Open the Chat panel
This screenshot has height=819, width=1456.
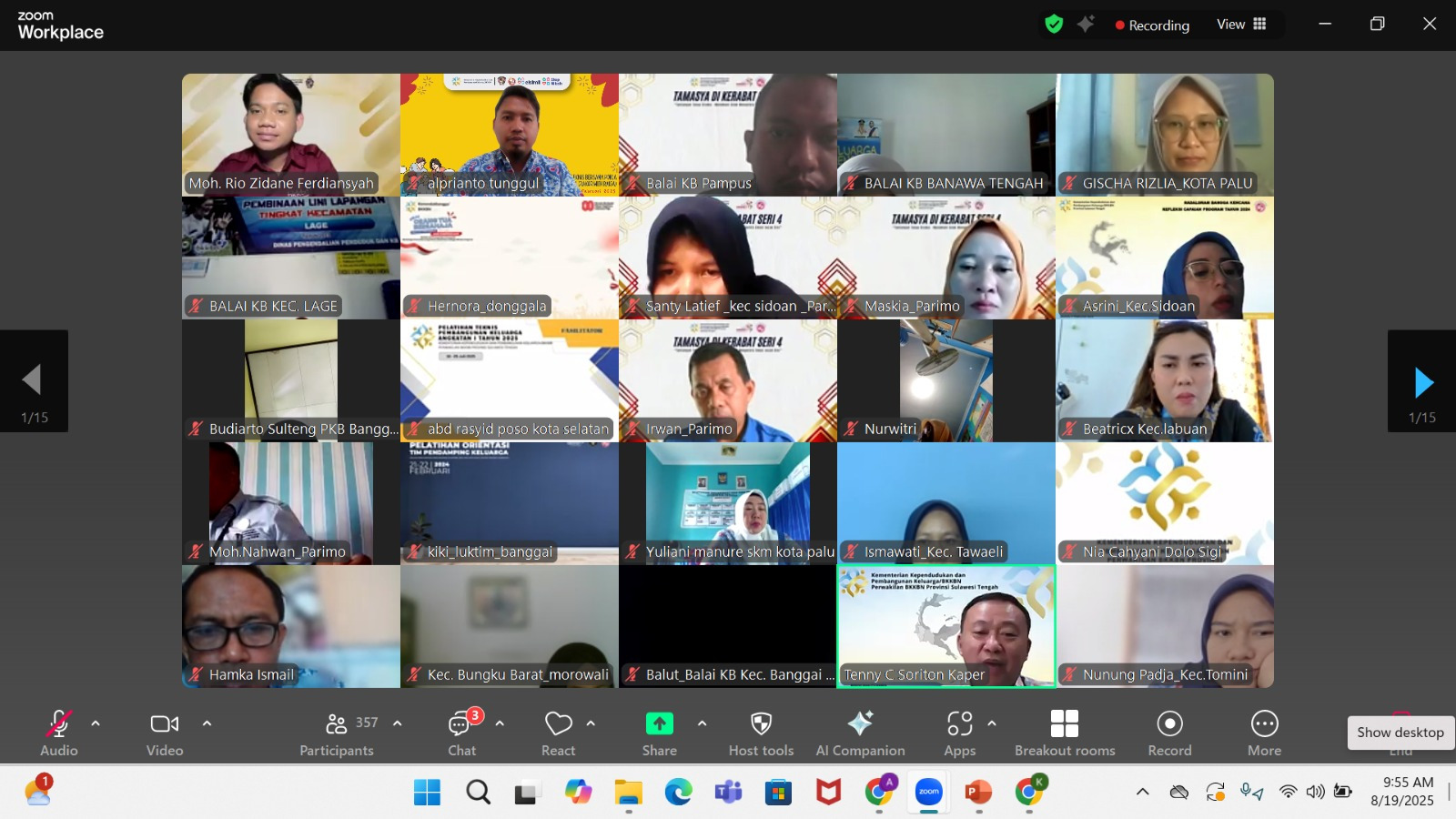461,733
